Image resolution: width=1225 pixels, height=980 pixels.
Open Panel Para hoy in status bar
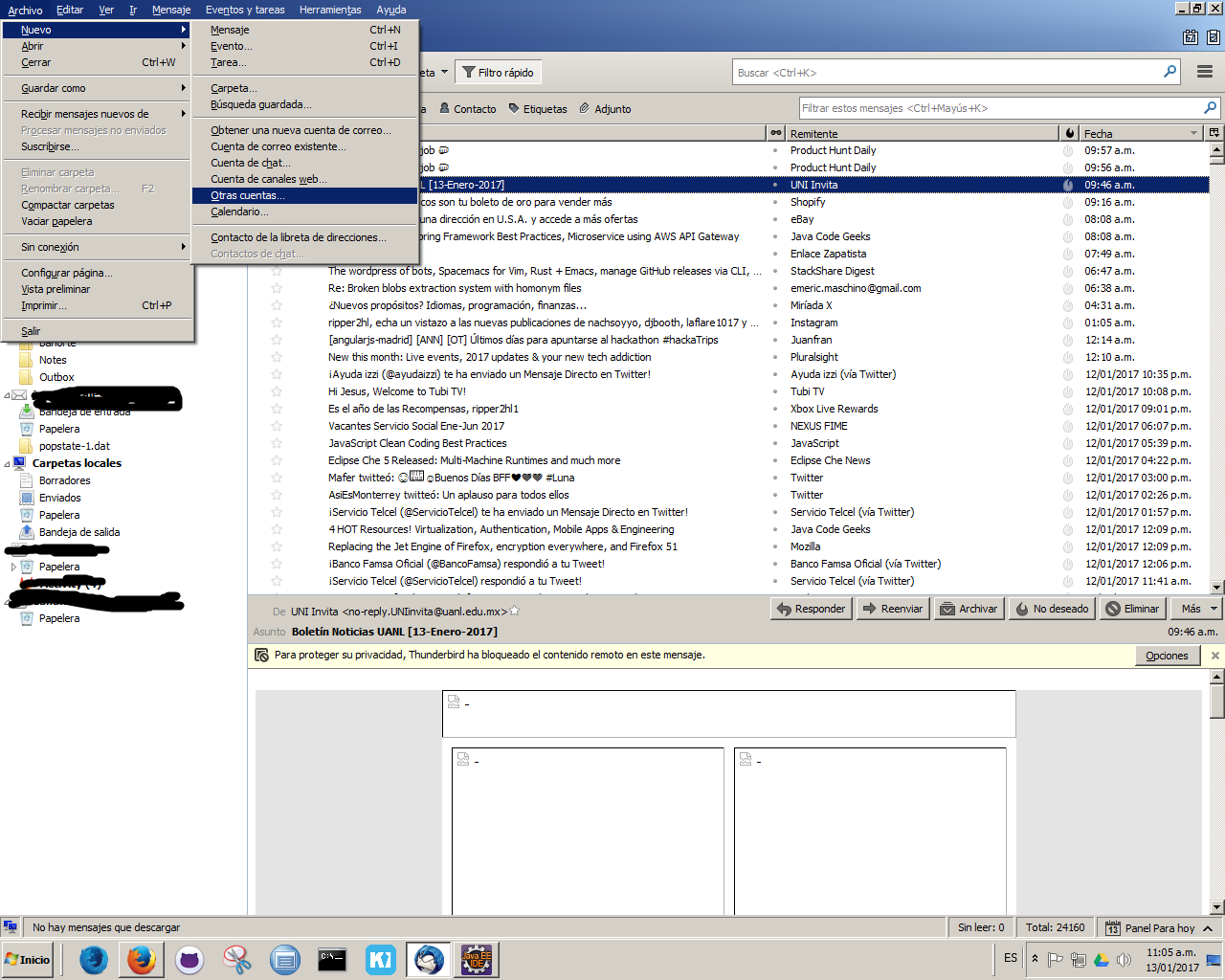tap(1158, 927)
